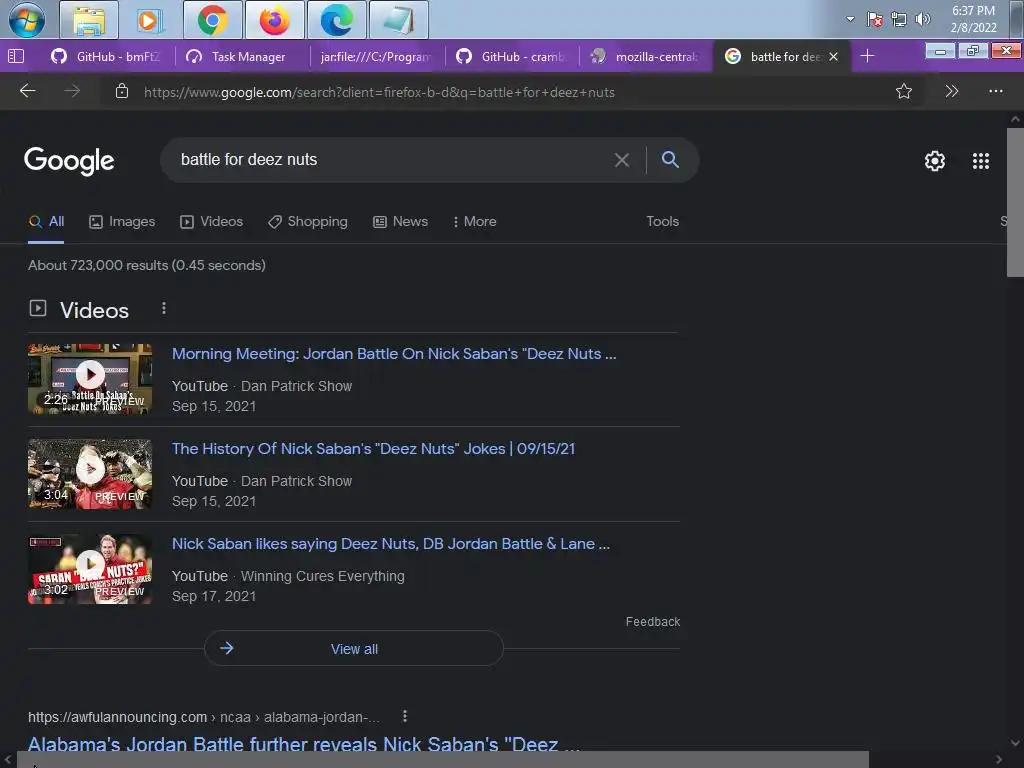Open the Google apps grid
Screen dimensions: 1024x768
point(981,161)
